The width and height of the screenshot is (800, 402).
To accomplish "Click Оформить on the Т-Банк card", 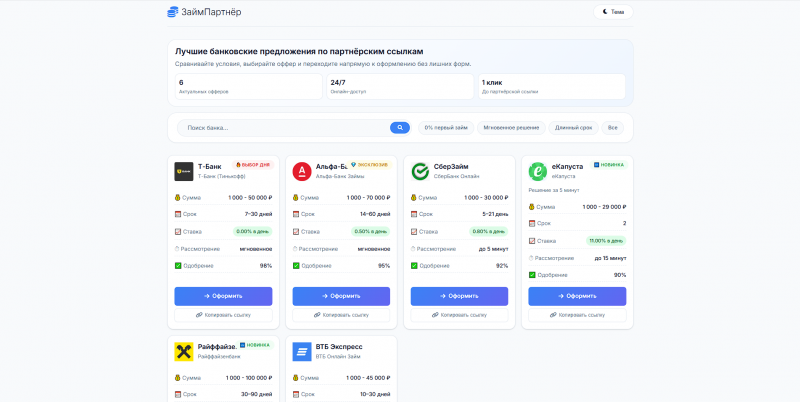I will pyautogui.click(x=223, y=296).
